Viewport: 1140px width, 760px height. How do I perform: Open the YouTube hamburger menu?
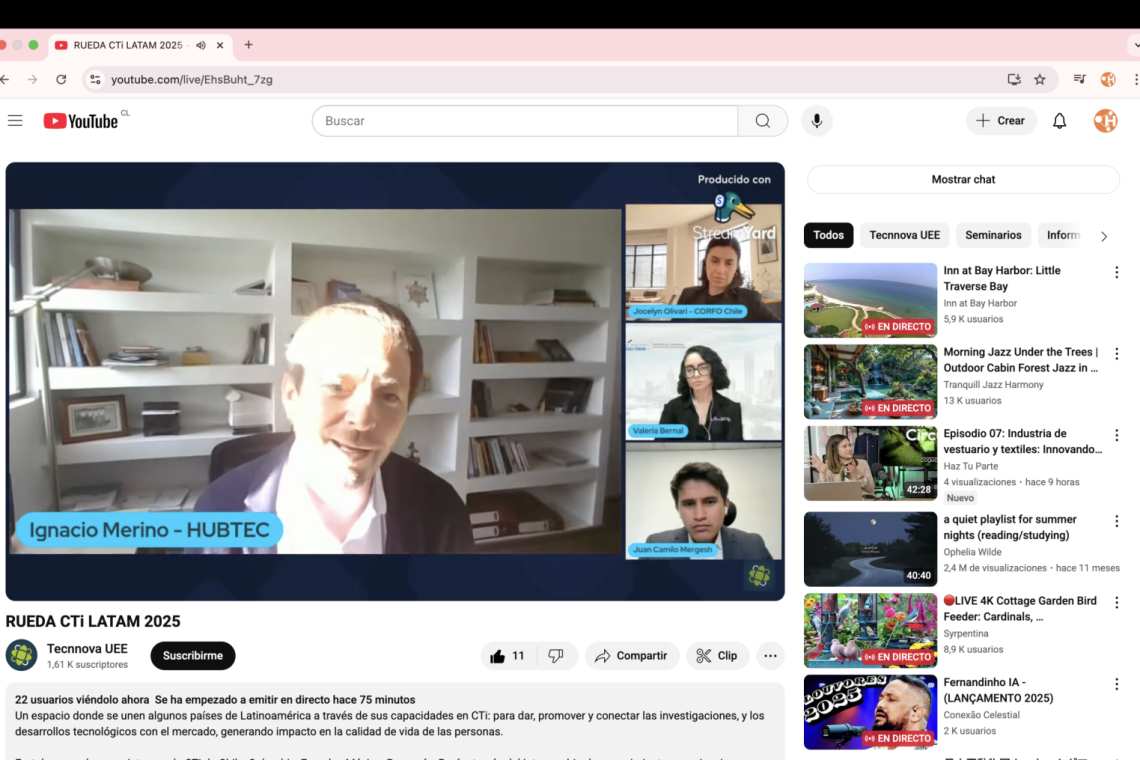15,120
